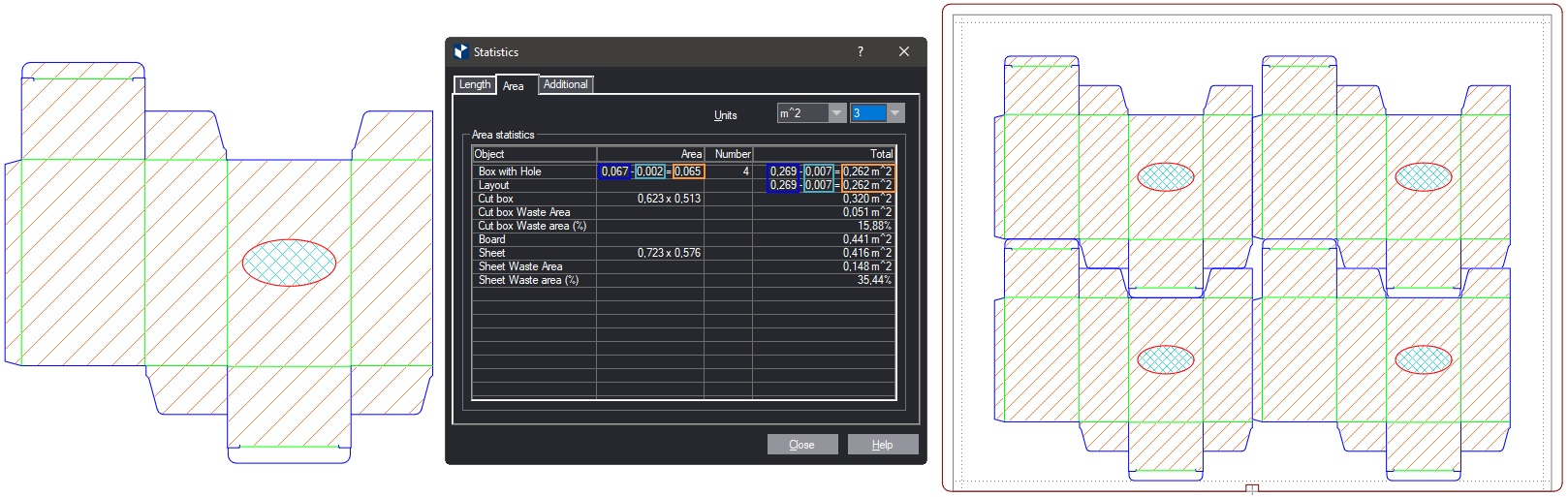
Task: Select the Sheet Waste area (%) row
Action: (528, 280)
